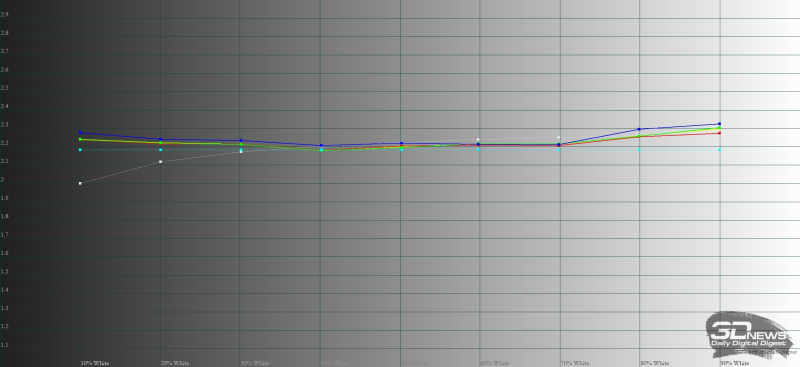Image resolution: width=800 pixels, height=367 pixels.
Task: Click the 2.9 gamma axis value
Action: coord(4,15)
